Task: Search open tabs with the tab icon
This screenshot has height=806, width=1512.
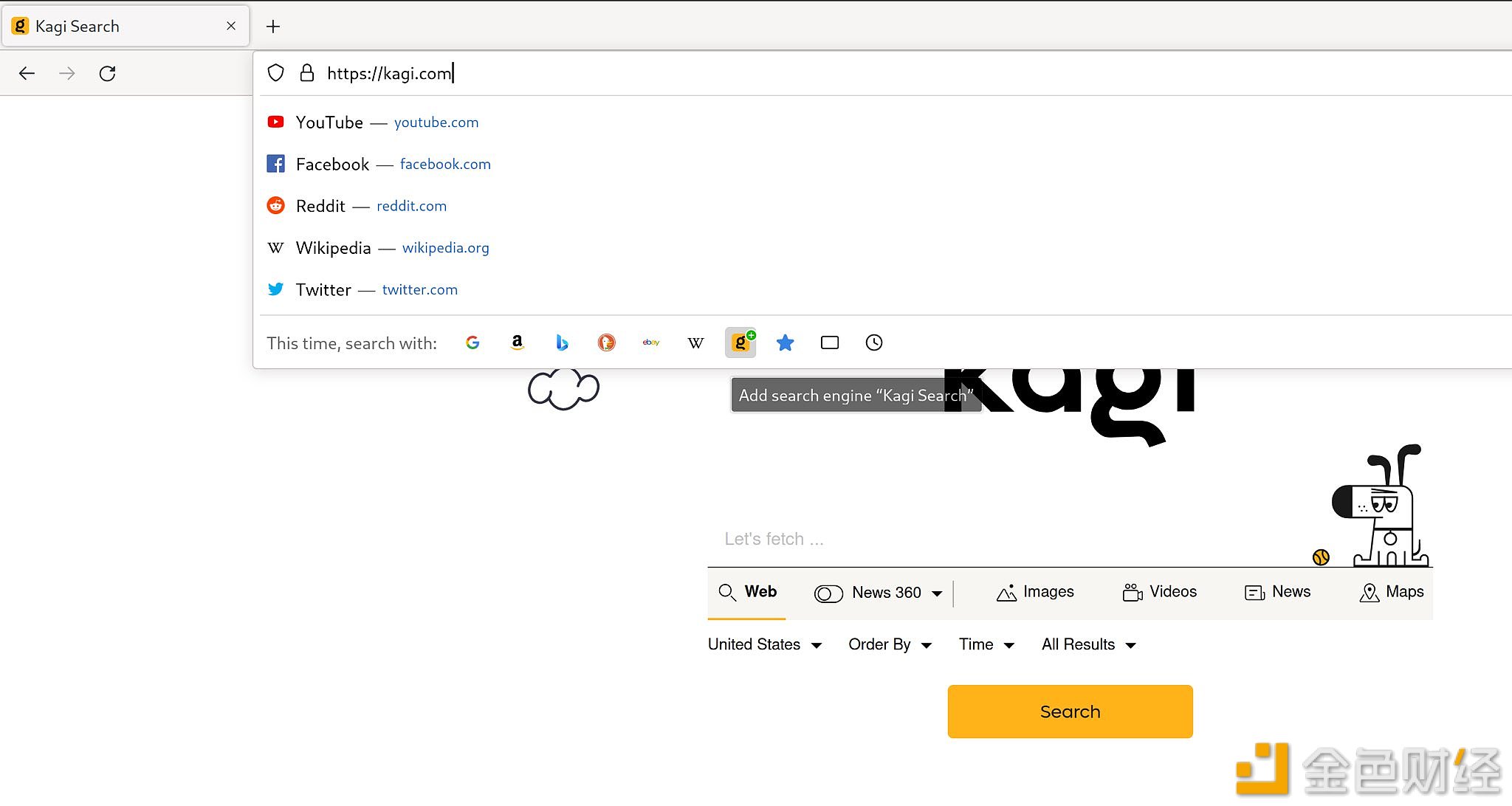Action: click(830, 342)
